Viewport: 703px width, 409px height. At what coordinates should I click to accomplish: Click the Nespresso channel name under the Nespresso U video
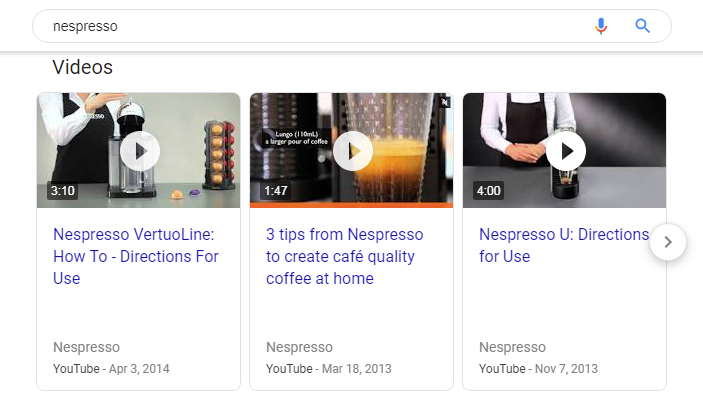512,347
